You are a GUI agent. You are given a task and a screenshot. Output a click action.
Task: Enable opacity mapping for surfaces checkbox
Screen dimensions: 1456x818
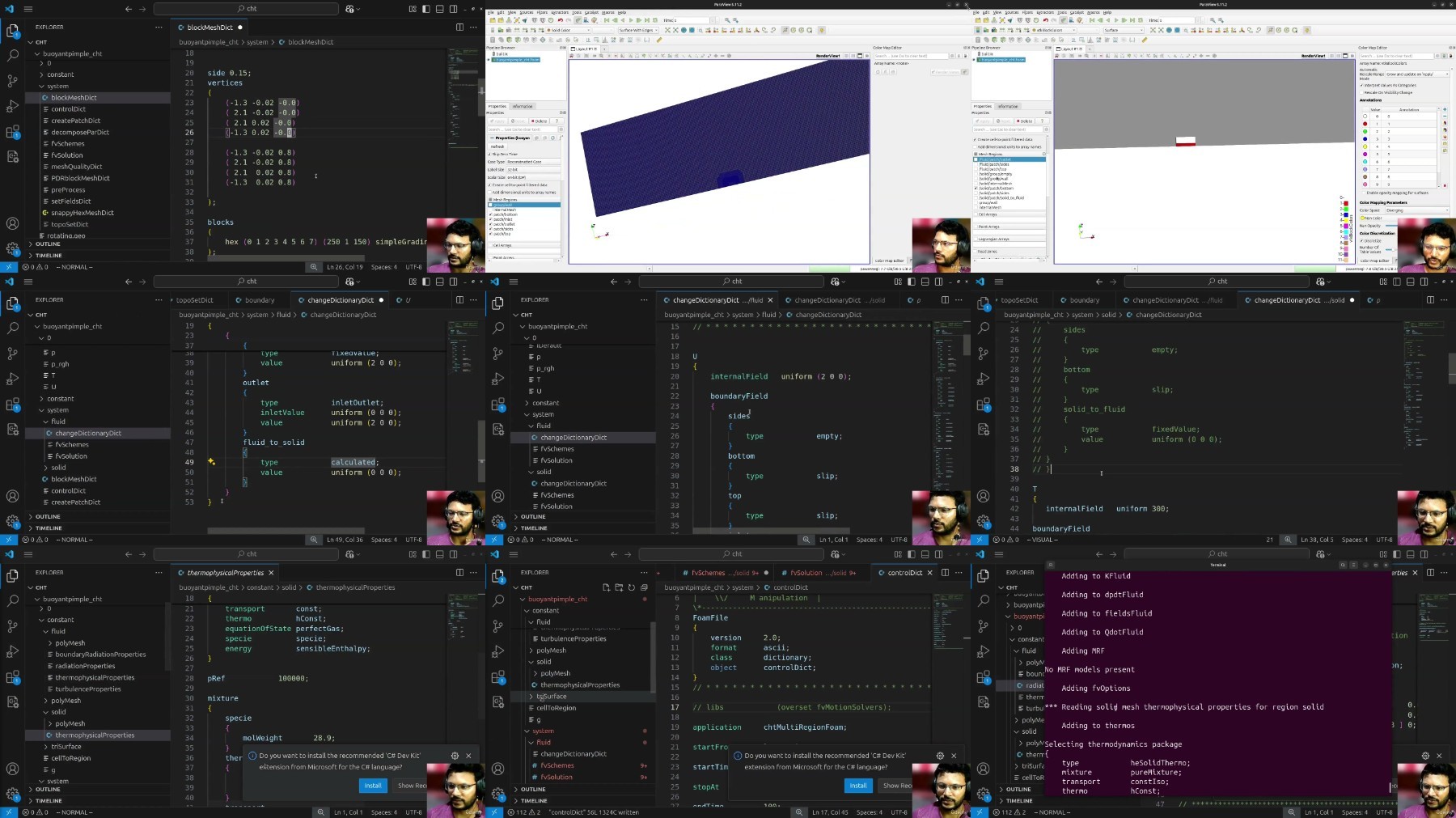click(1364, 193)
